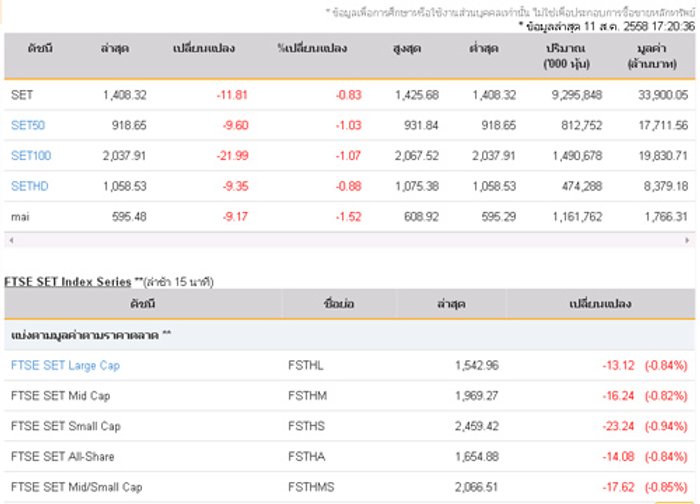Click the left scroll arrow under the index table
This screenshot has width=700, height=504.
tap(11, 241)
